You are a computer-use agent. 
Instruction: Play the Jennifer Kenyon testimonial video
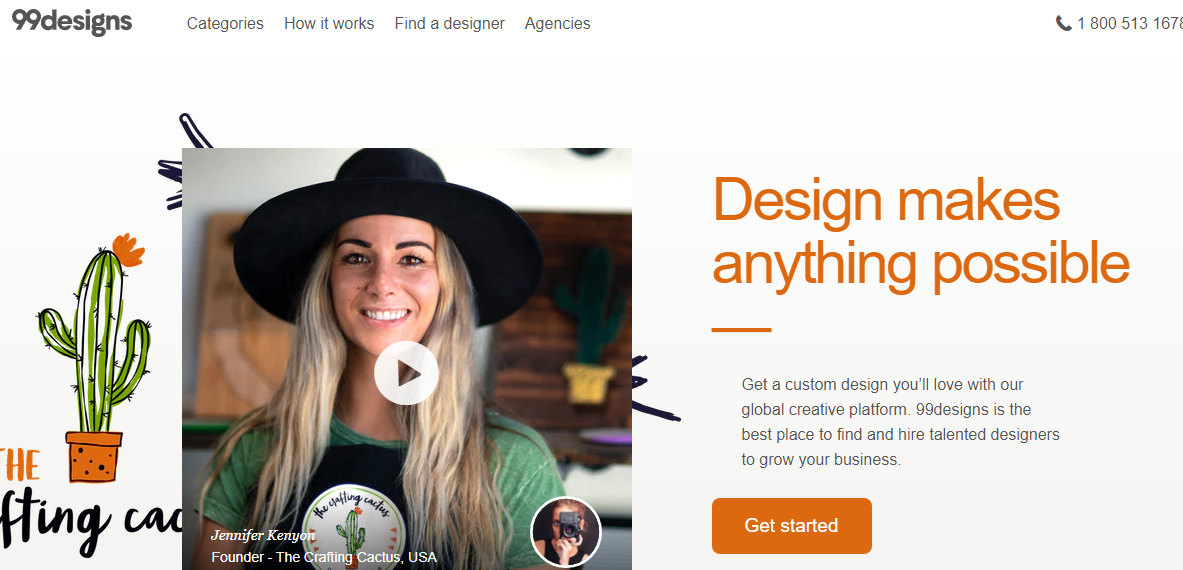[406, 373]
